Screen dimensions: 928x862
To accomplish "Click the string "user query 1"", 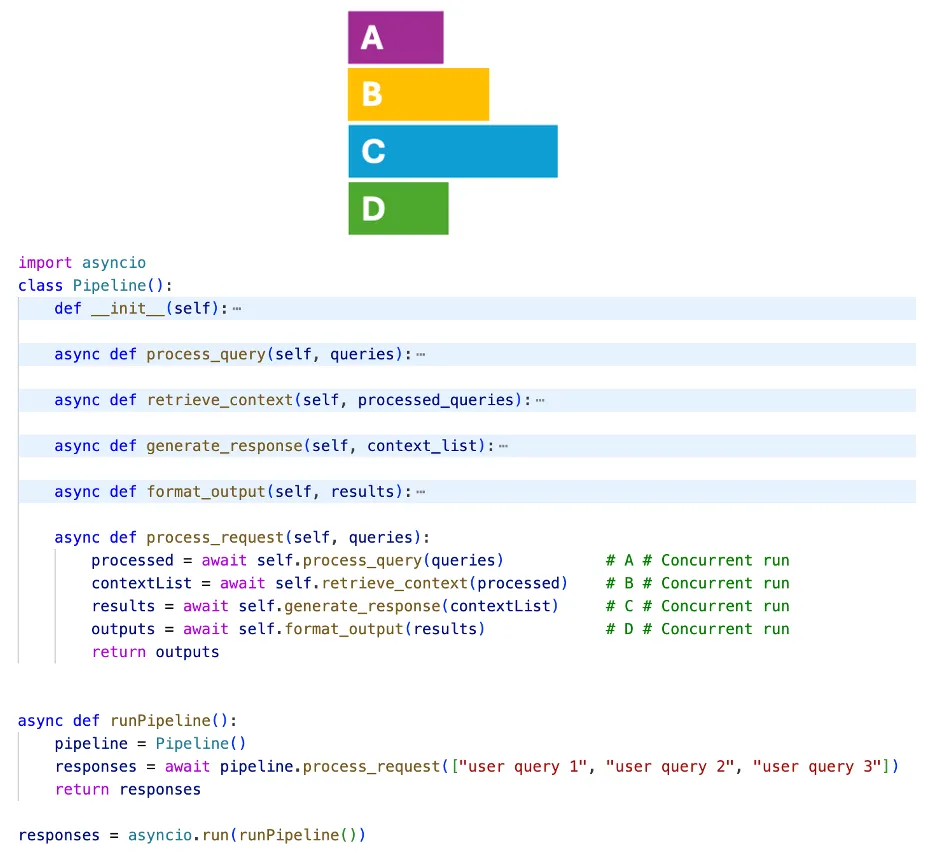I will (x=523, y=767).
